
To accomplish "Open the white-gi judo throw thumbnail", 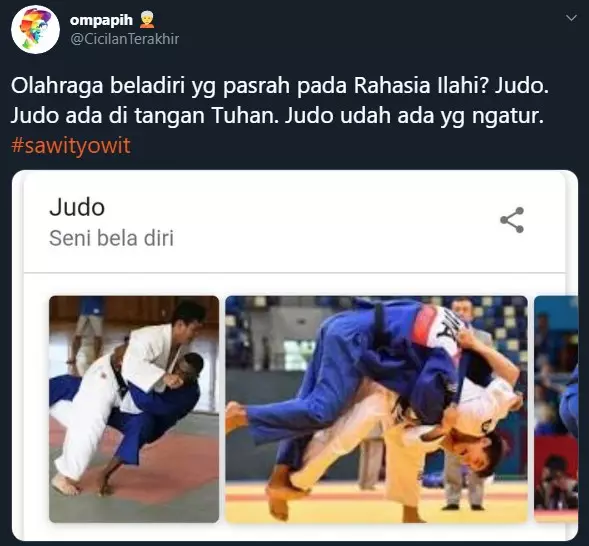I will (x=134, y=409).
